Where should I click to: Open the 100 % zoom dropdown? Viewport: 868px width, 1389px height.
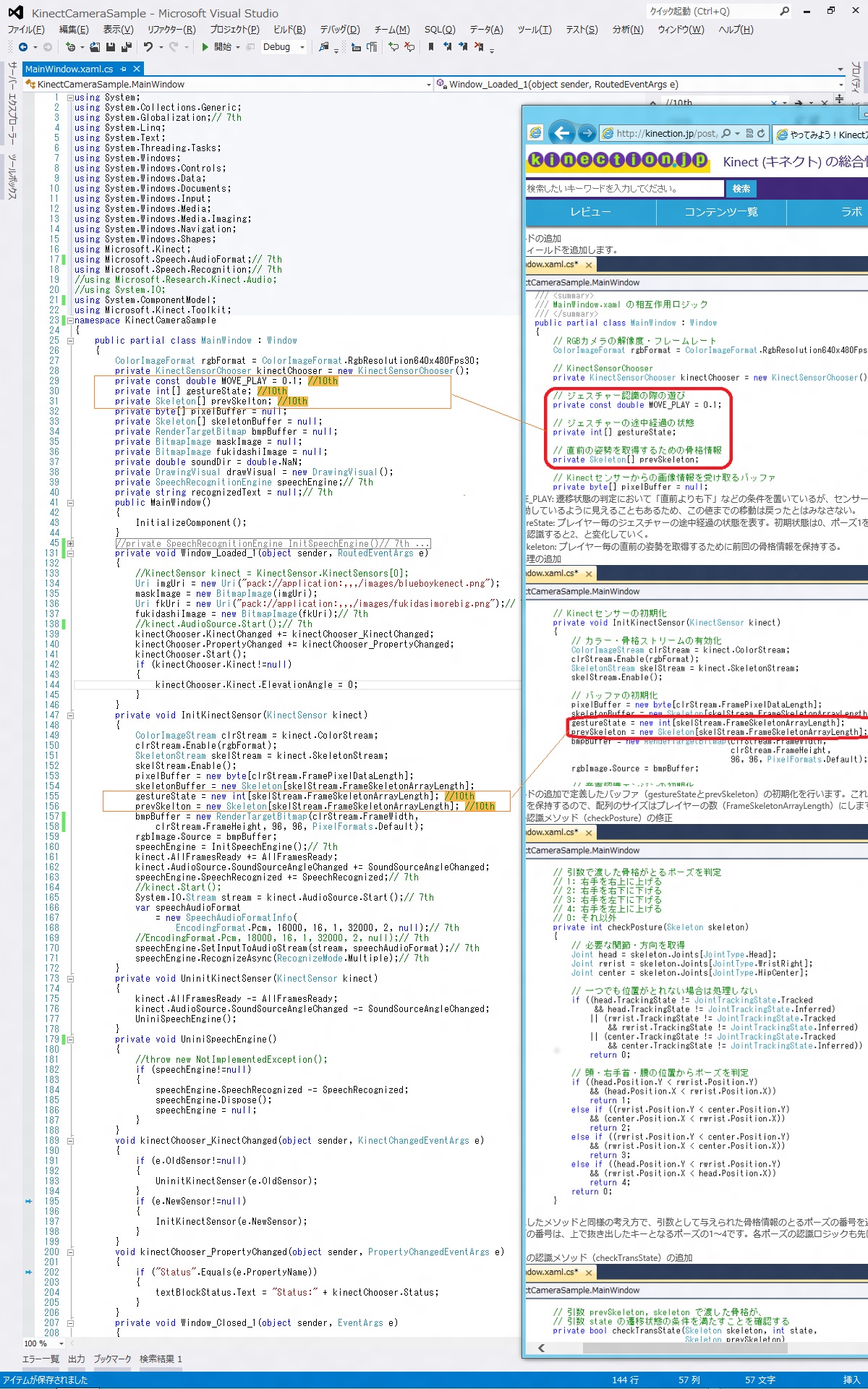click(x=61, y=1343)
